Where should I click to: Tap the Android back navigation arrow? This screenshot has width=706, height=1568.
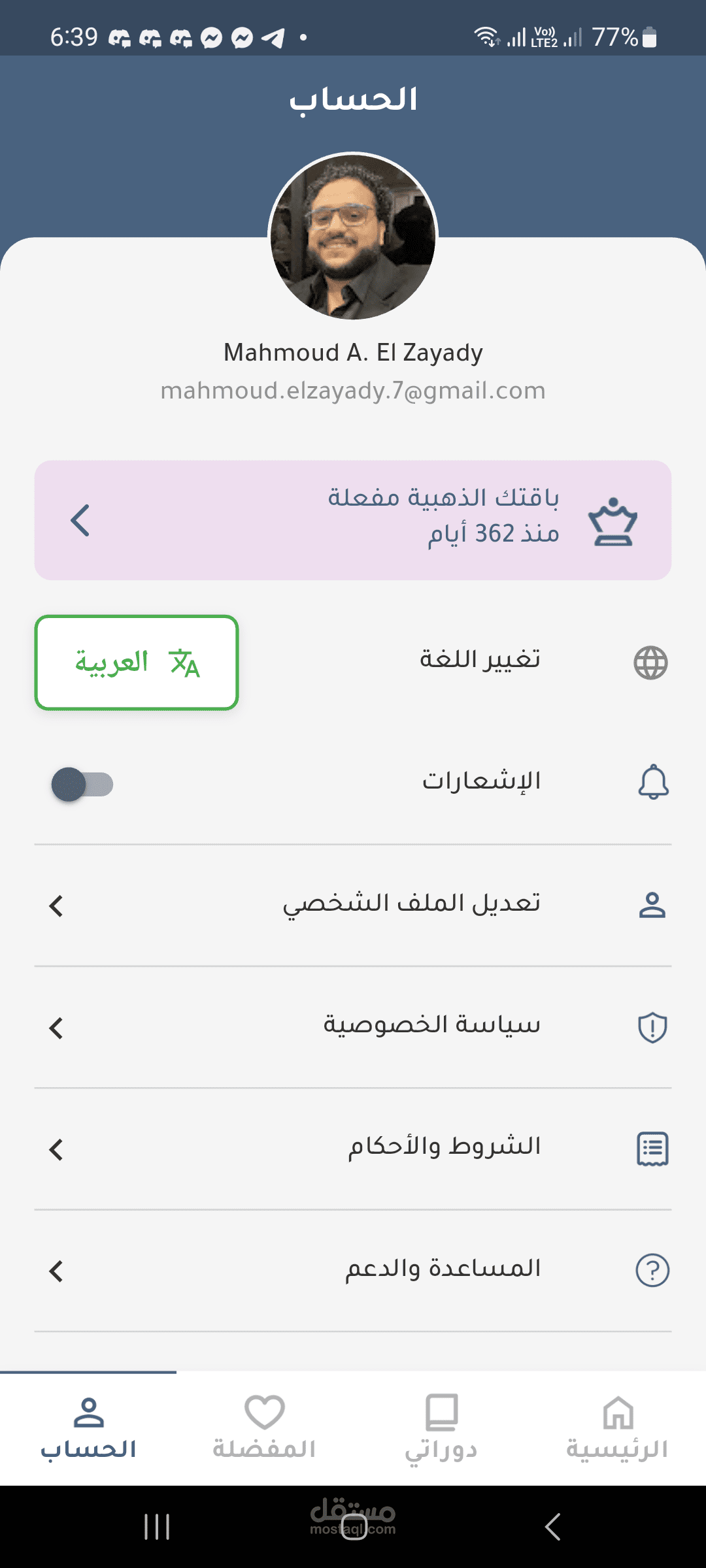(552, 1527)
